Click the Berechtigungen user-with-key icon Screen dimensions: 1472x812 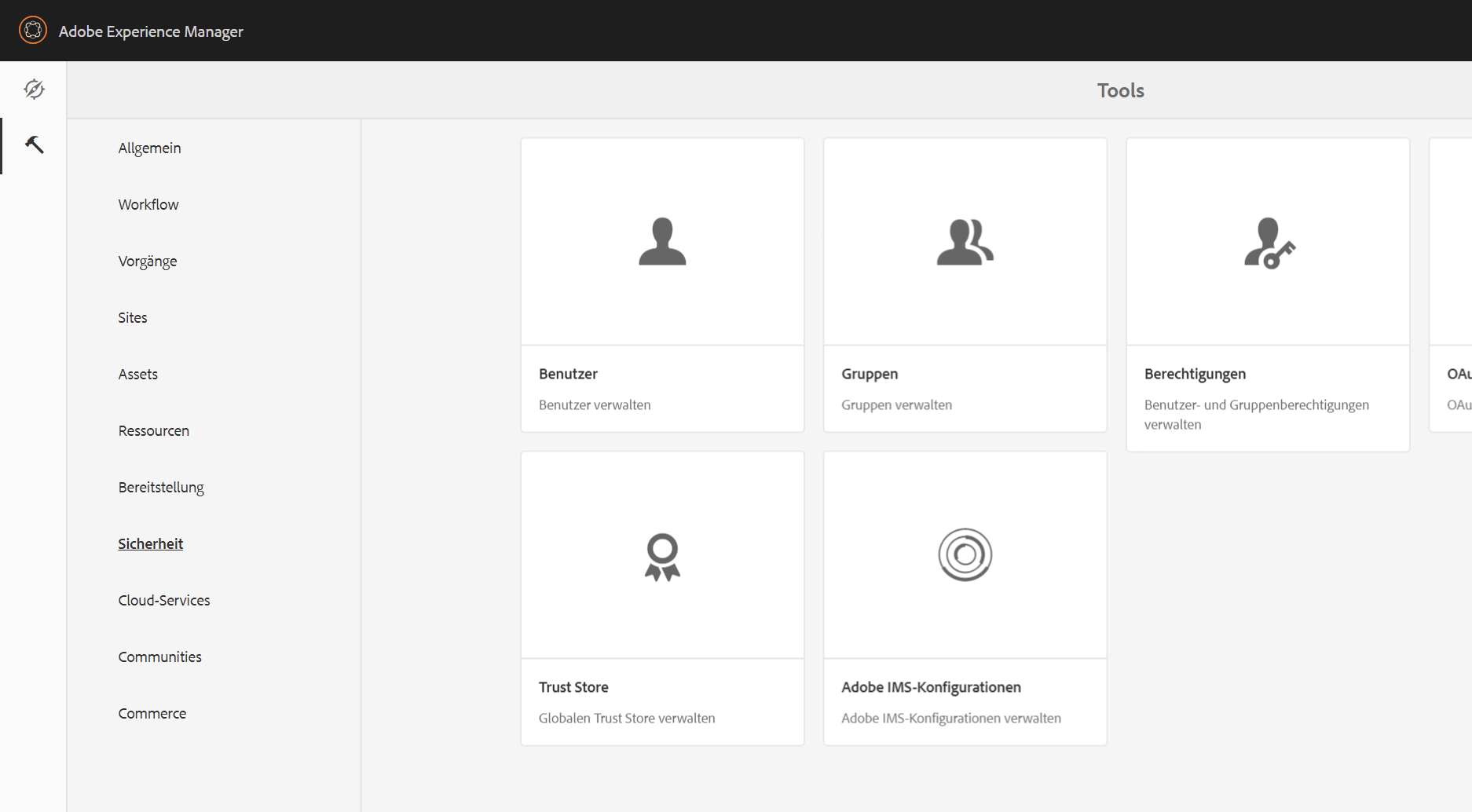[1269, 243]
